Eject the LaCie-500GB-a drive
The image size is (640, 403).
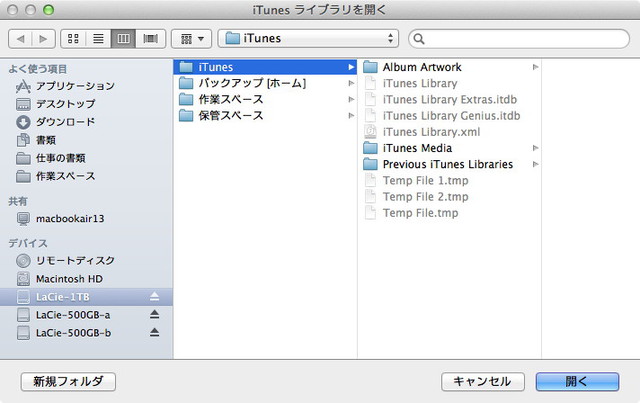[x=154, y=314]
